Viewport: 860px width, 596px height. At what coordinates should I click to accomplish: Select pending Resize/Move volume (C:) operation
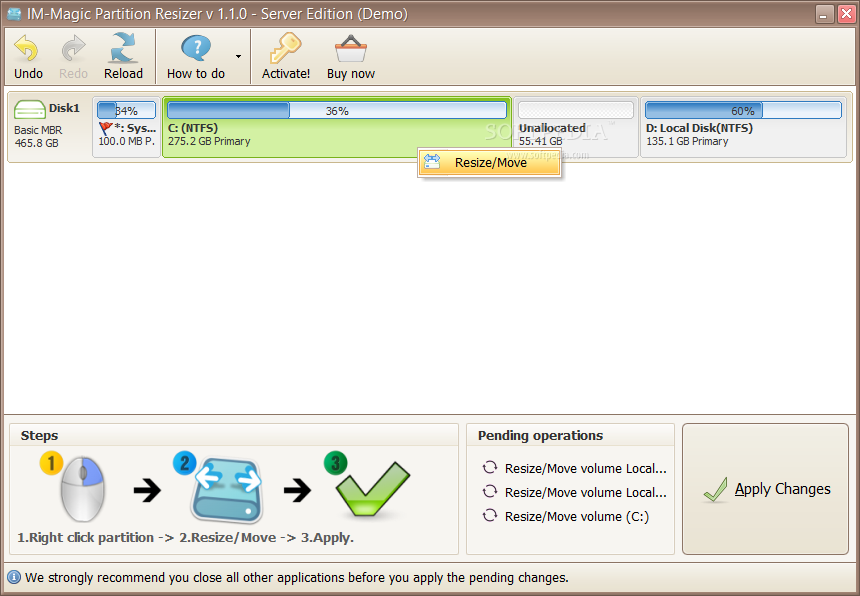coord(576,517)
